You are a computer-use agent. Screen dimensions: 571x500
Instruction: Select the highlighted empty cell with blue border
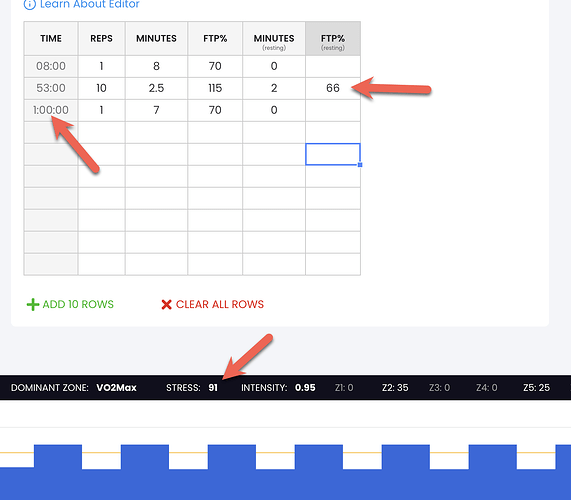pyautogui.click(x=333, y=154)
